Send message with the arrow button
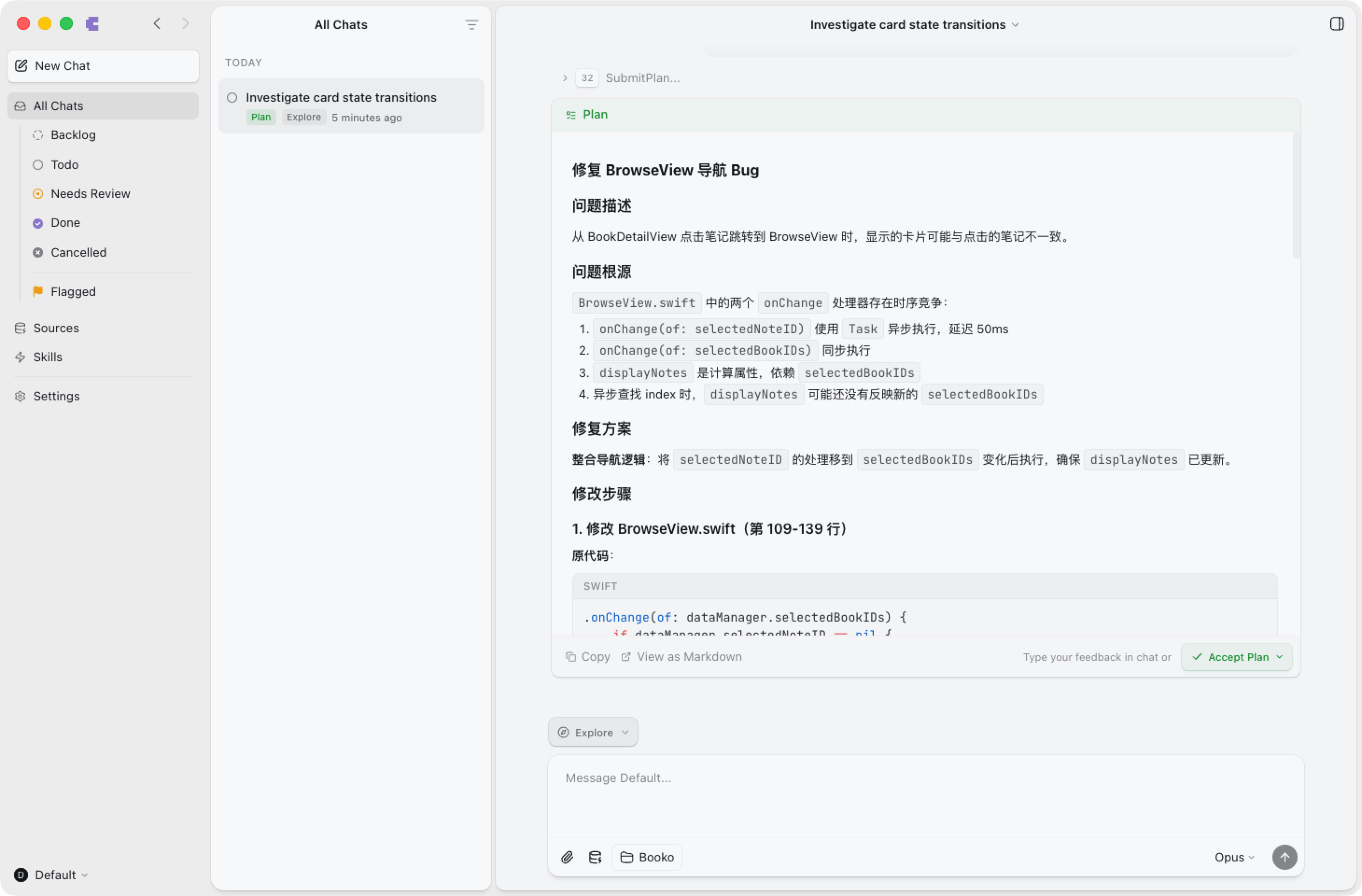The width and height of the screenshot is (1362, 896). [x=1284, y=857]
